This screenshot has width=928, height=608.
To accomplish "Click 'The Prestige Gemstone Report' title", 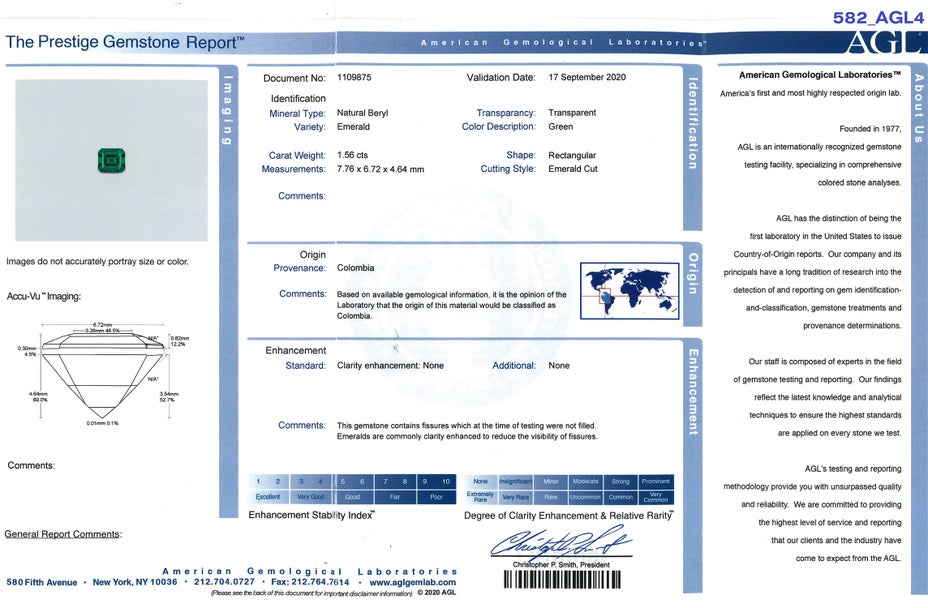I will (125, 42).
